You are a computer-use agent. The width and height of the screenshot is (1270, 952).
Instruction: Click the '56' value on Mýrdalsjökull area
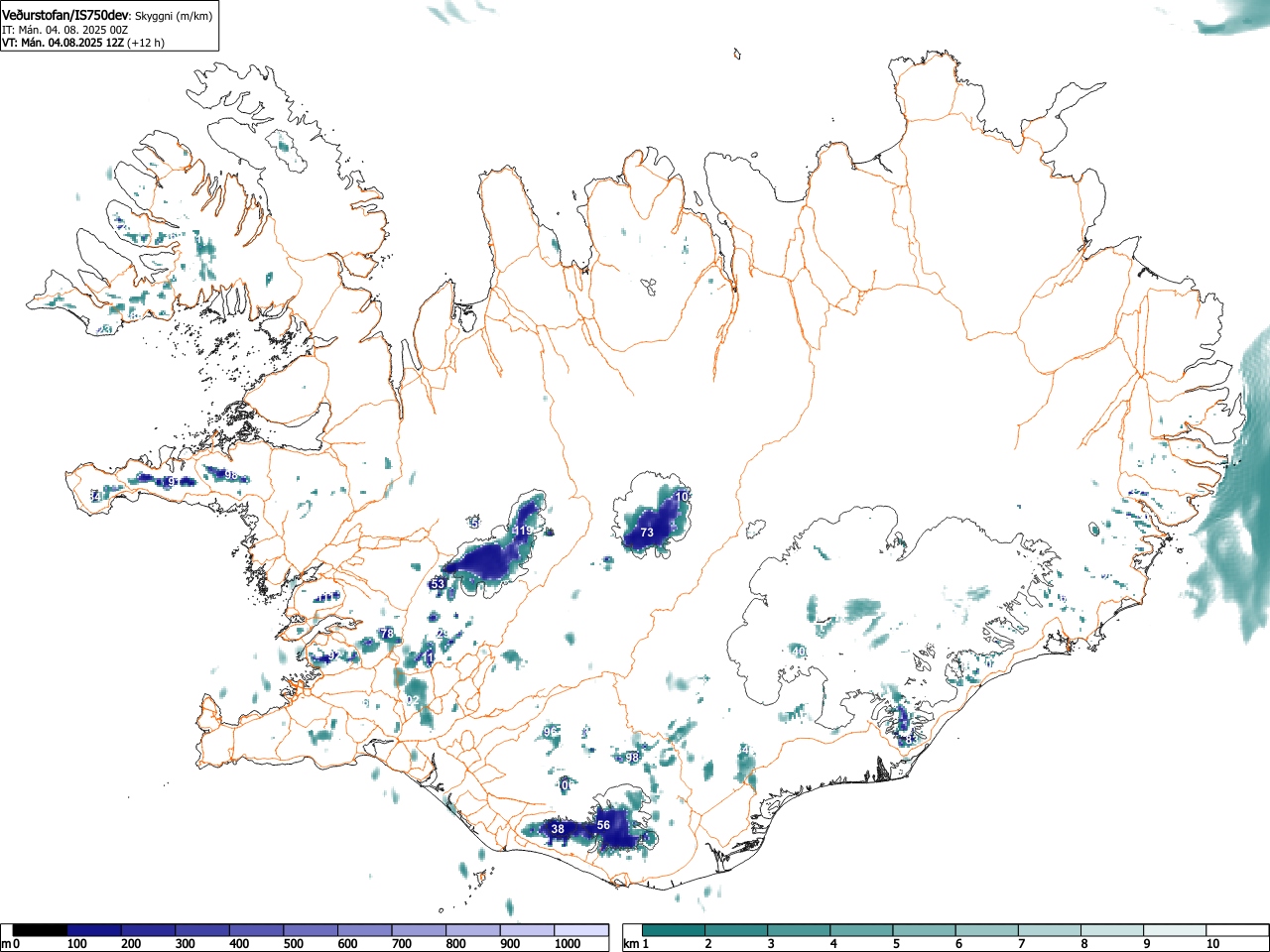603,825
